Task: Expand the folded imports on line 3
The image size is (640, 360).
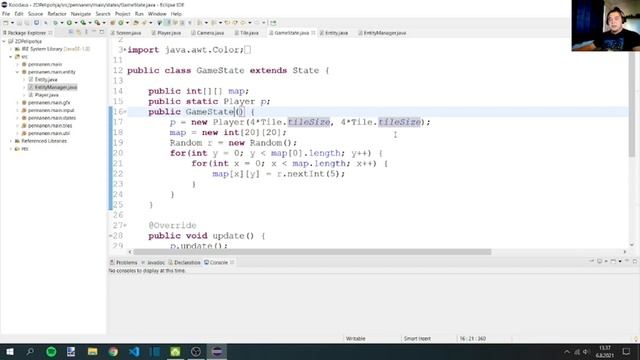Action: click(125, 50)
